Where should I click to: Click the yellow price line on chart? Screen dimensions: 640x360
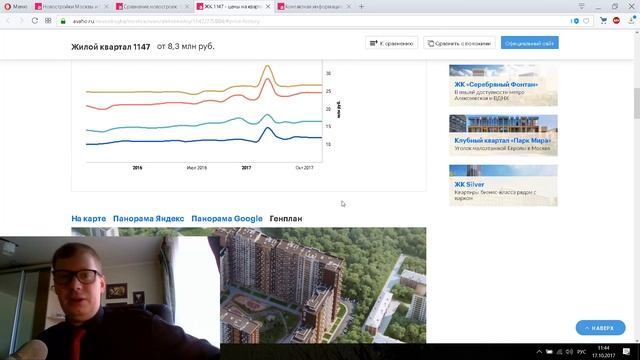point(163,92)
